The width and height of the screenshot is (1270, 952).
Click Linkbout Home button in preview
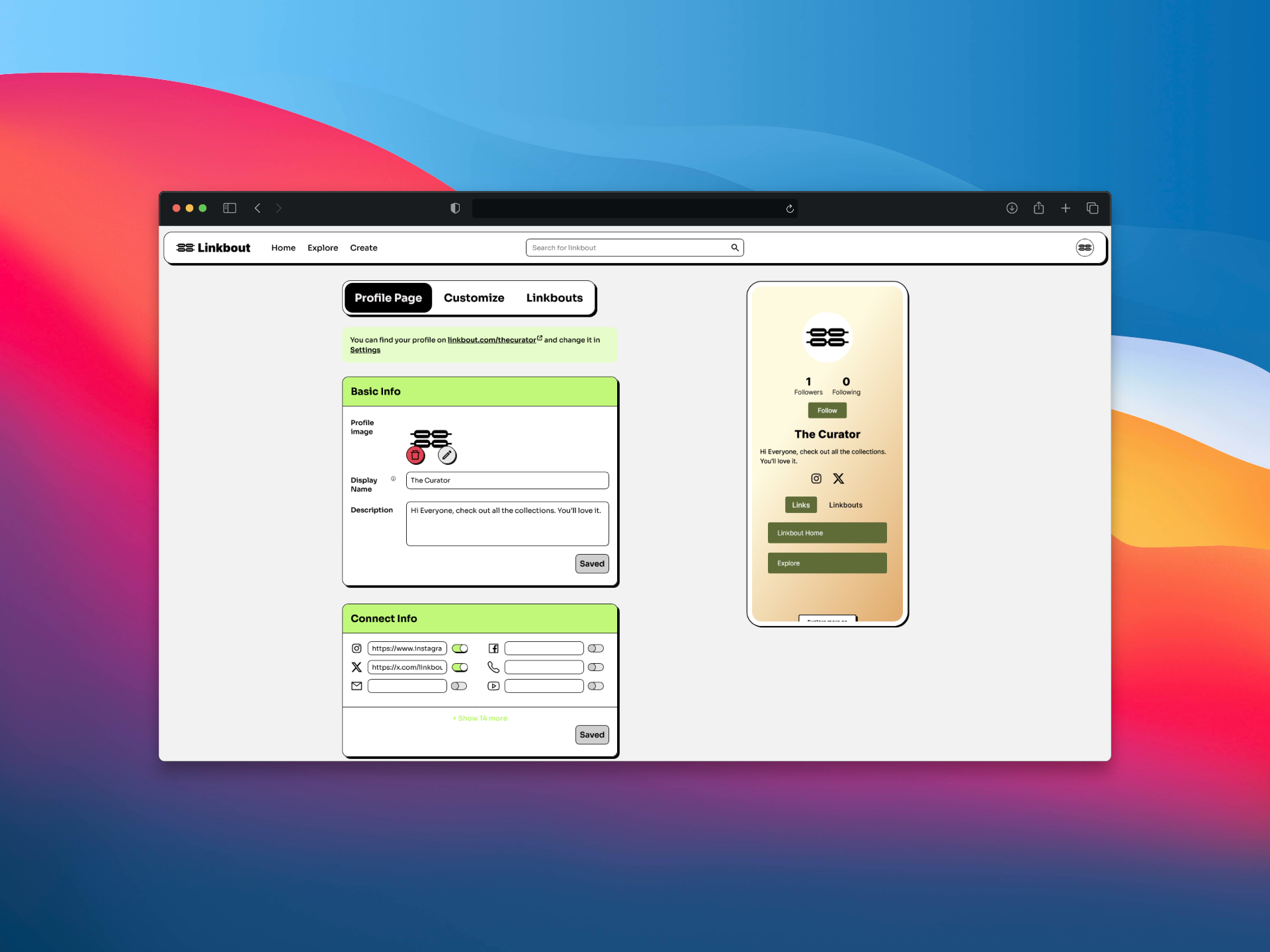[x=827, y=533]
